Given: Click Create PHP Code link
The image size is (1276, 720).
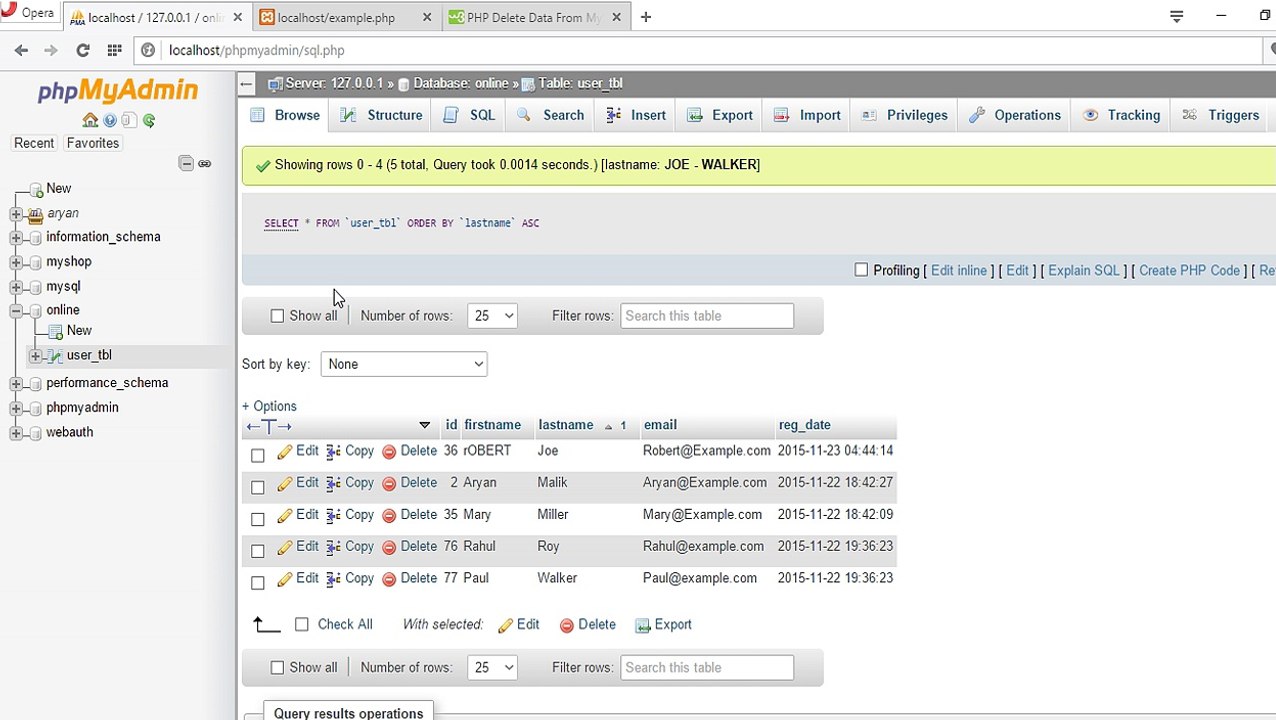Looking at the screenshot, I should point(1189,270).
